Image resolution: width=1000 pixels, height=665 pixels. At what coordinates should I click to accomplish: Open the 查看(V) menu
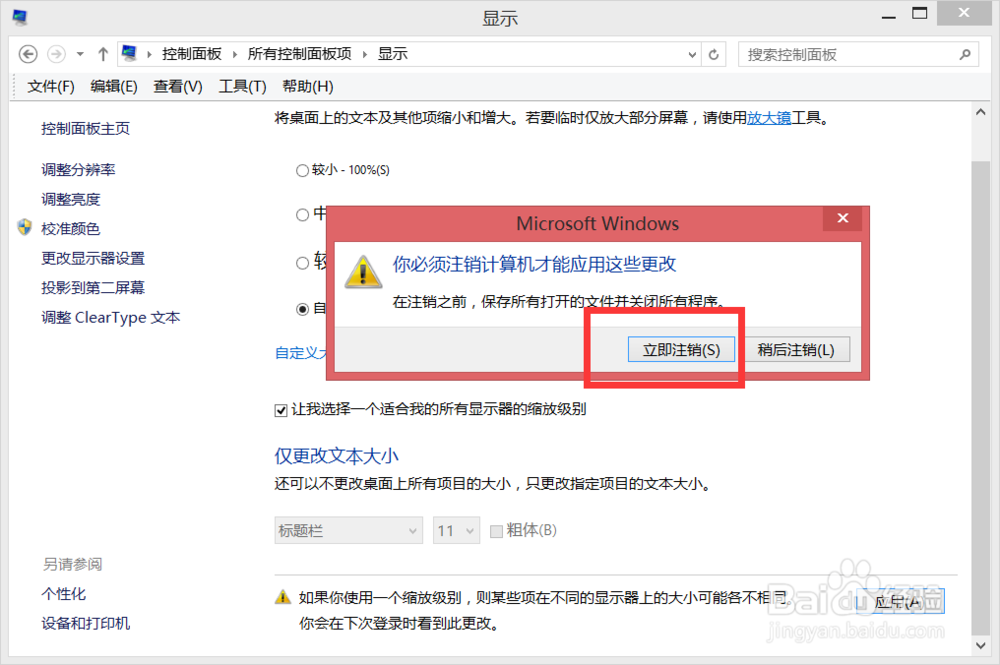[178, 87]
